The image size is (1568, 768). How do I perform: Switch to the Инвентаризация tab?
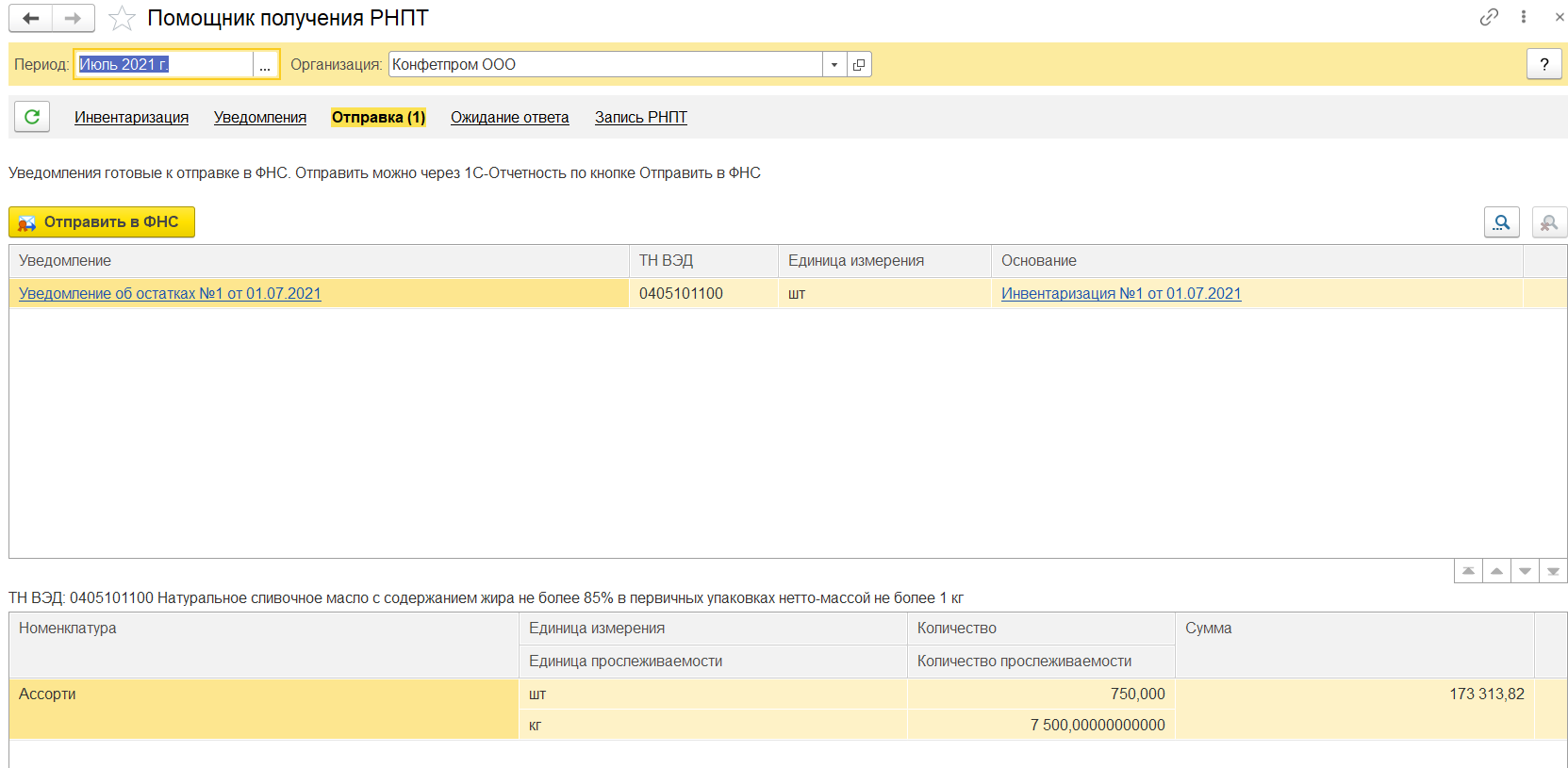click(x=131, y=117)
